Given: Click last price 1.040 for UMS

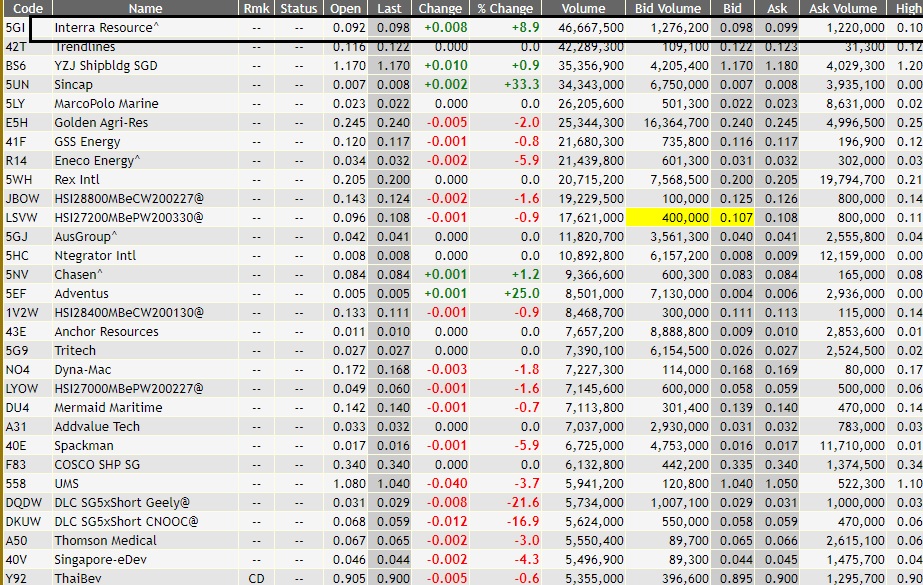Looking at the screenshot, I should click(x=393, y=484).
